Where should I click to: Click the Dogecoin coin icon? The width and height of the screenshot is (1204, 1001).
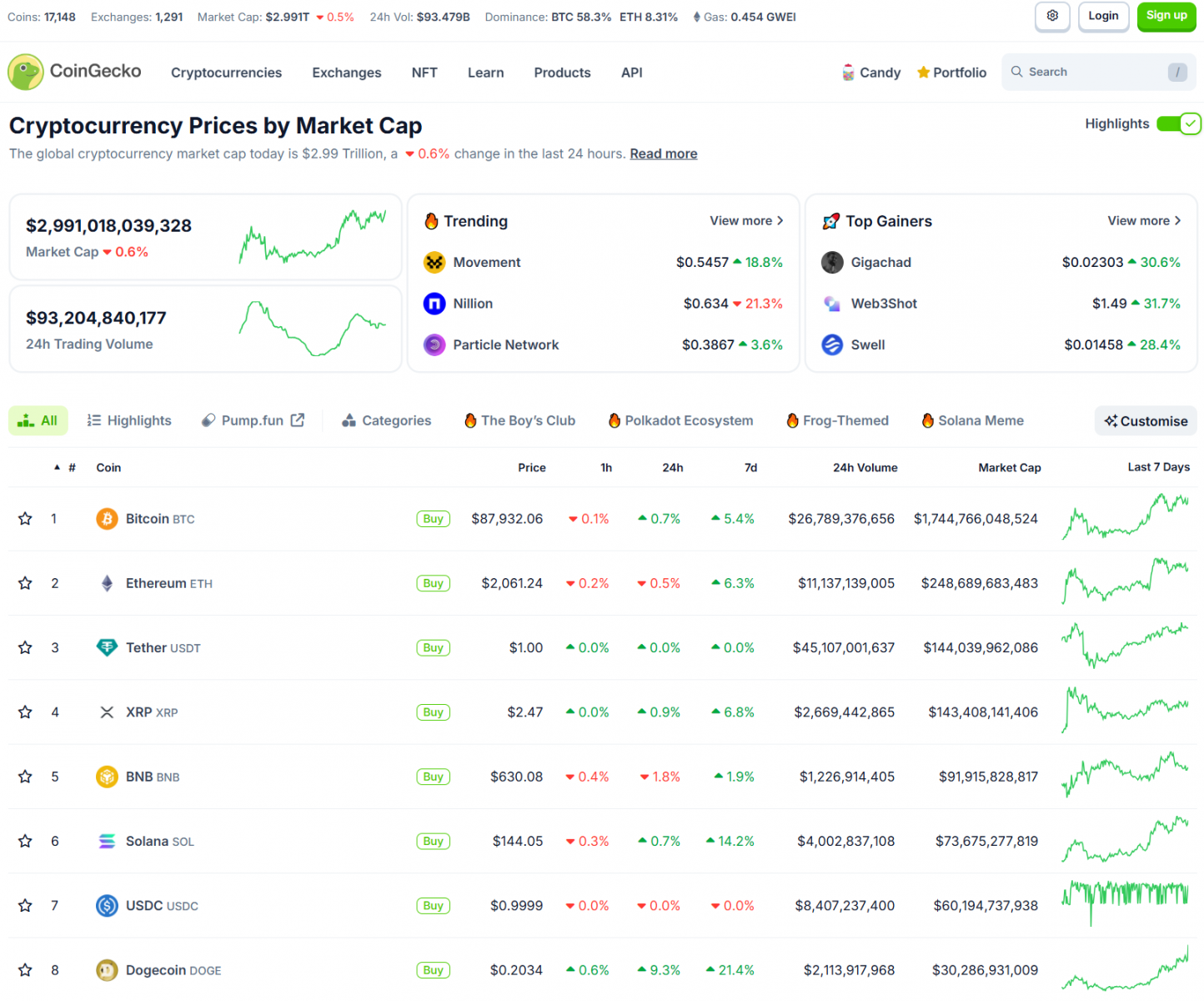click(x=107, y=970)
